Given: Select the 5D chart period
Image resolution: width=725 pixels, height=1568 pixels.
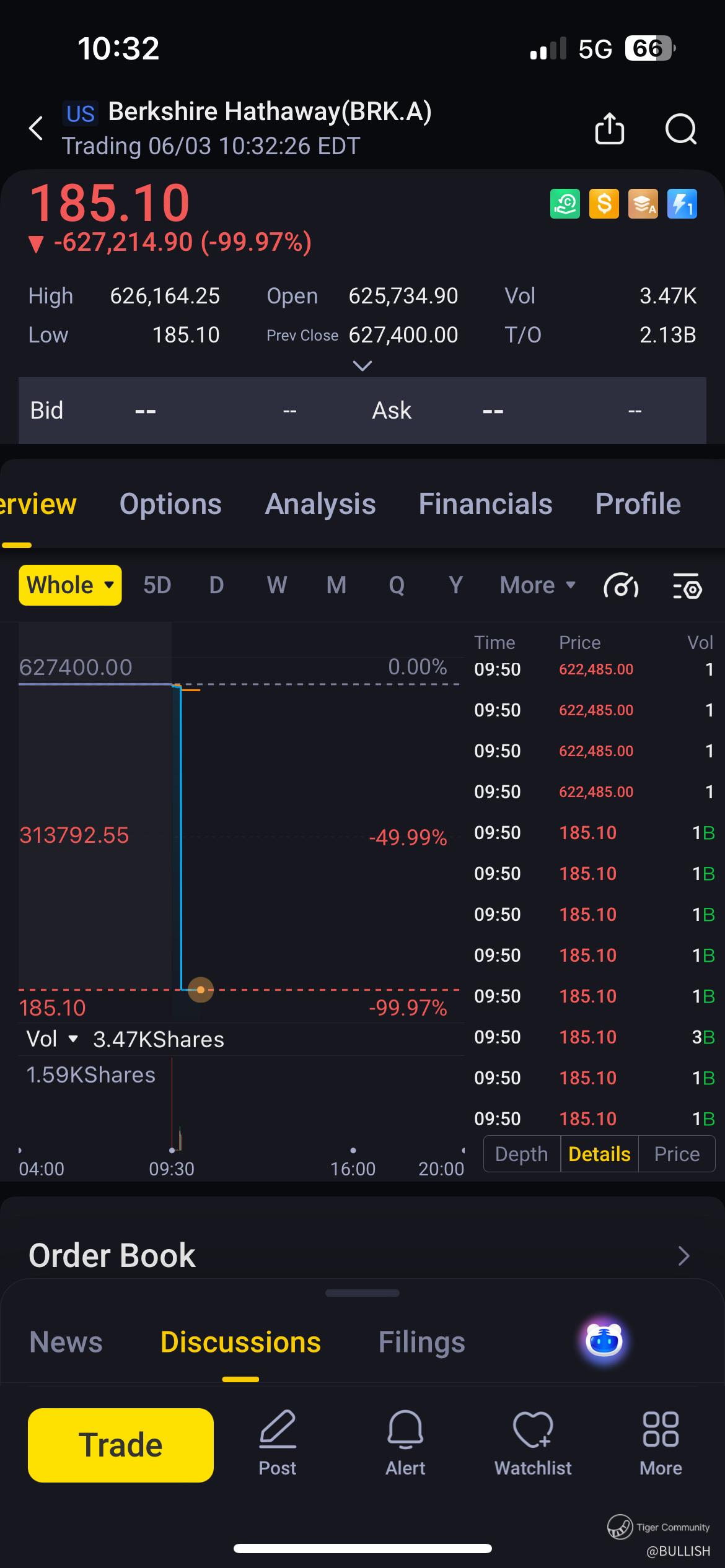Looking at the screenshot, I should click(157, 585).
